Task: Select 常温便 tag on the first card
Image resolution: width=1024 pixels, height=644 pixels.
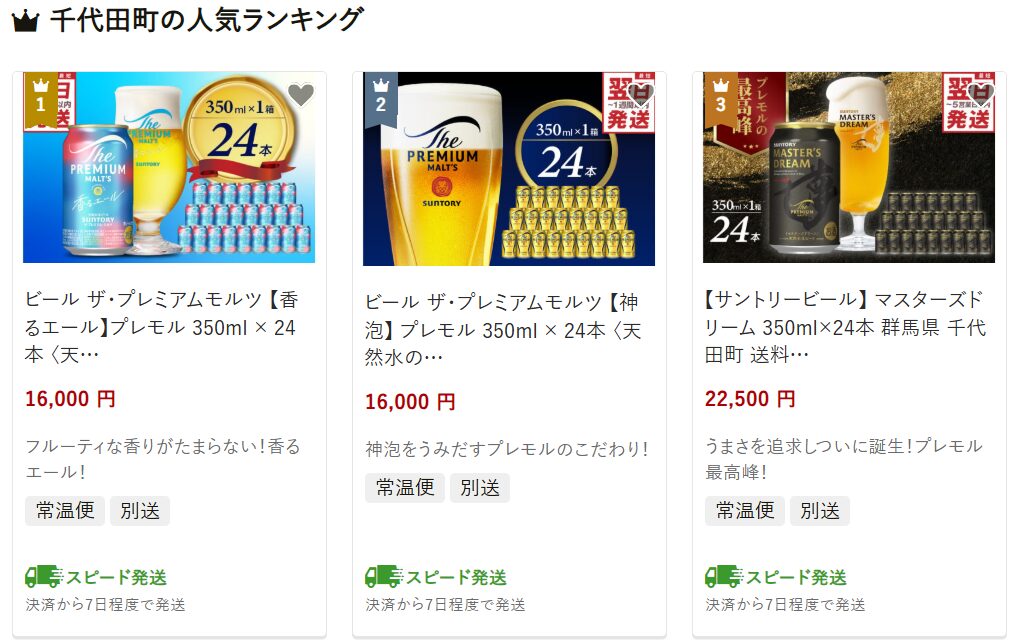Action: click(x=65, y=511)
